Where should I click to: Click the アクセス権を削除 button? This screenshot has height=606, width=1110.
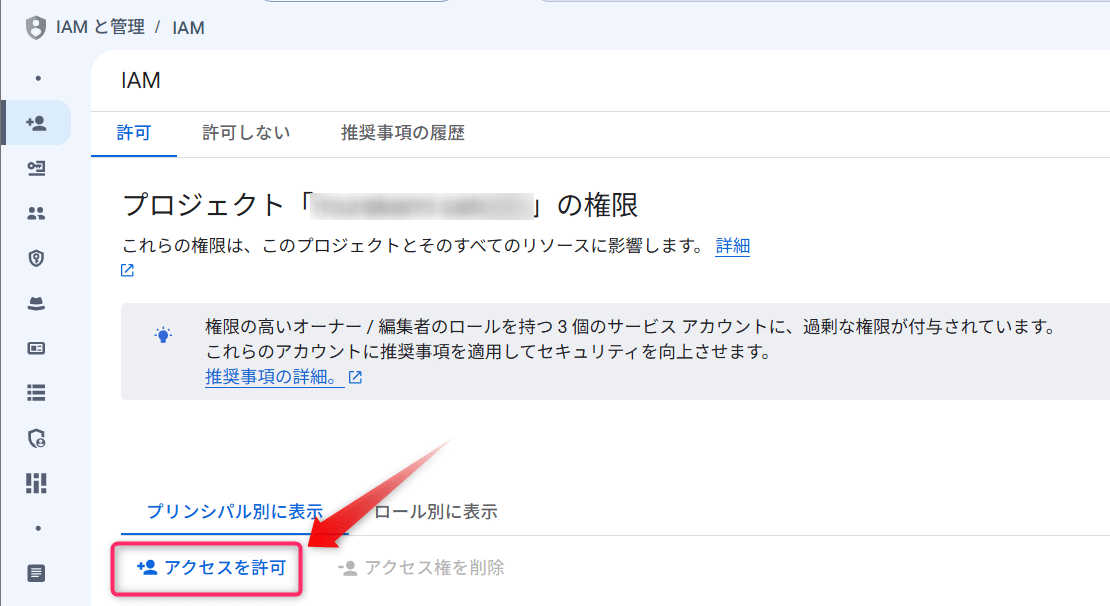[x=421, y=568]
